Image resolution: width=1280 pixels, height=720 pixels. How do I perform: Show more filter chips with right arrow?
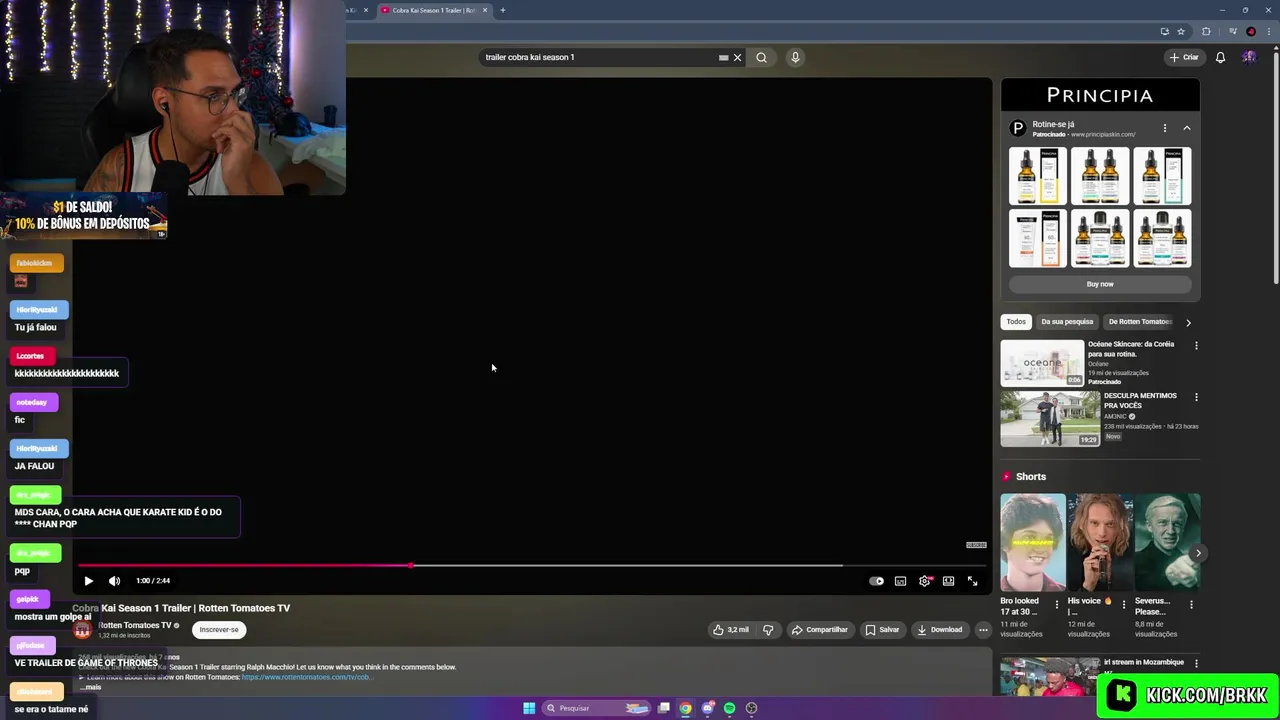pos(1188,322)
